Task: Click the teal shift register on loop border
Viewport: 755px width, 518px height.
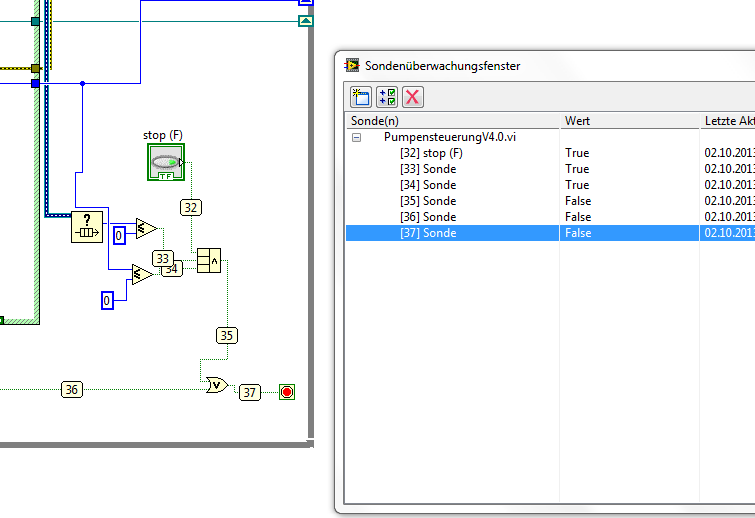Action: (x=306, y=21)
